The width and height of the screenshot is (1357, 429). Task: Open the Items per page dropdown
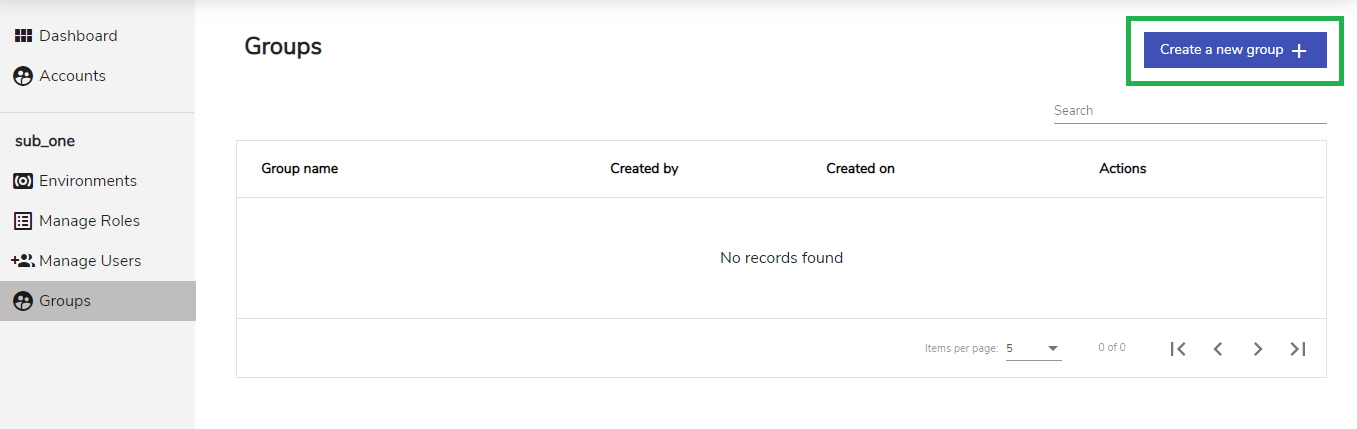1034,348
